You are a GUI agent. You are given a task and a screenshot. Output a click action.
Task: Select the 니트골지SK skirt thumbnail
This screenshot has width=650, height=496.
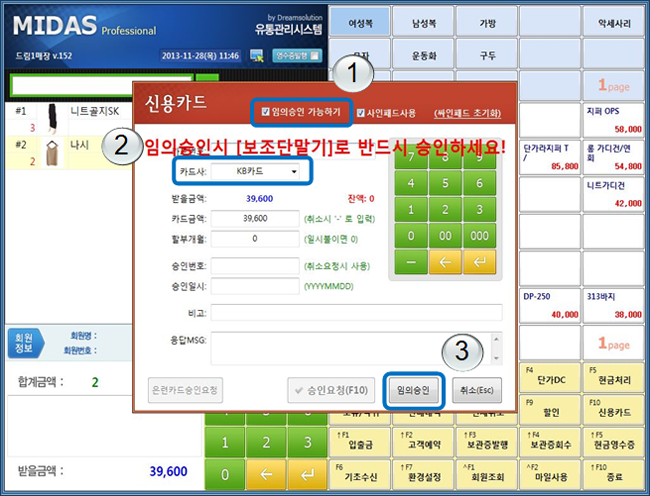(x=52, y=119)
